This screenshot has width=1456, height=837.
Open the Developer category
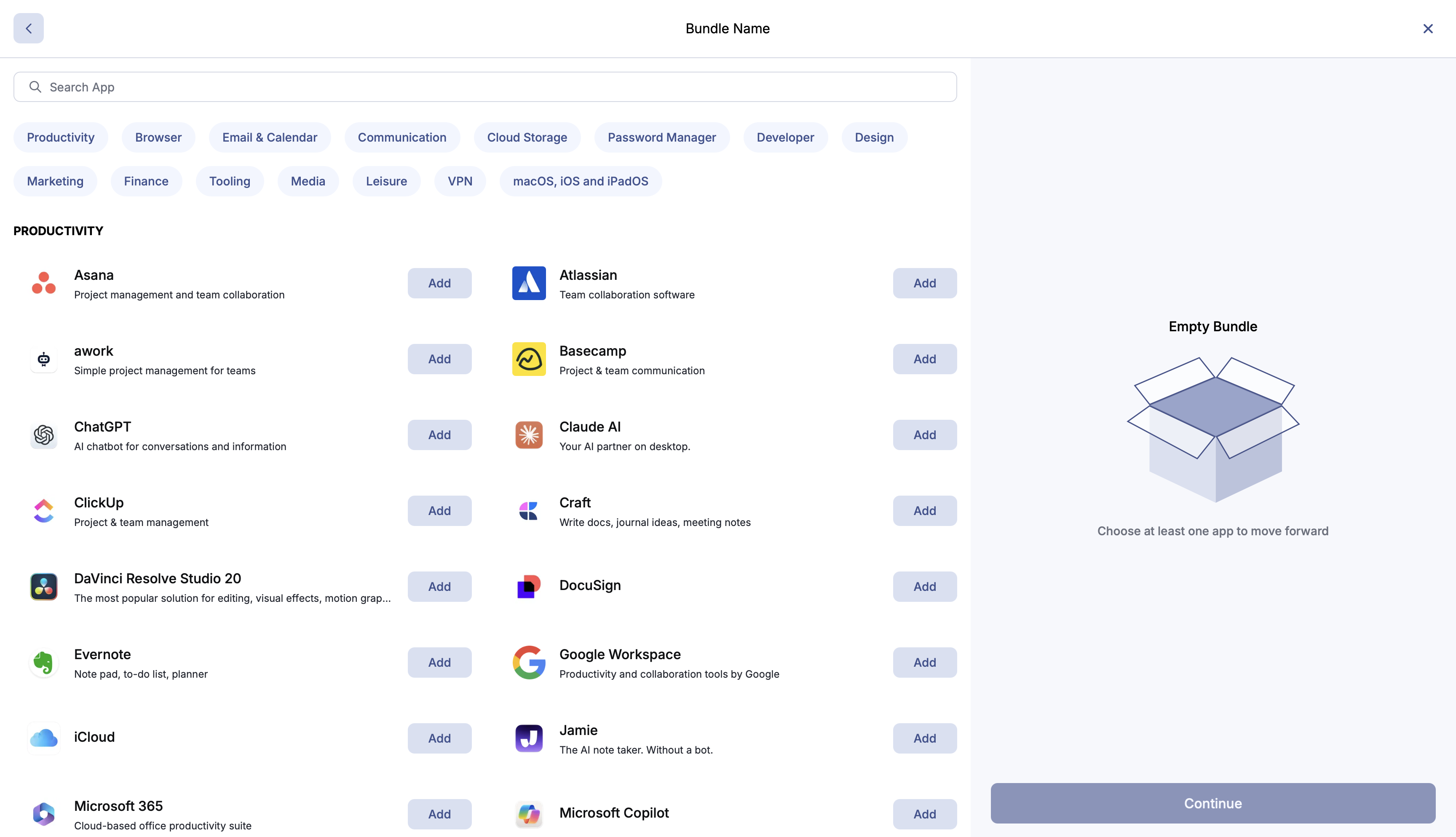coord(785,137)
